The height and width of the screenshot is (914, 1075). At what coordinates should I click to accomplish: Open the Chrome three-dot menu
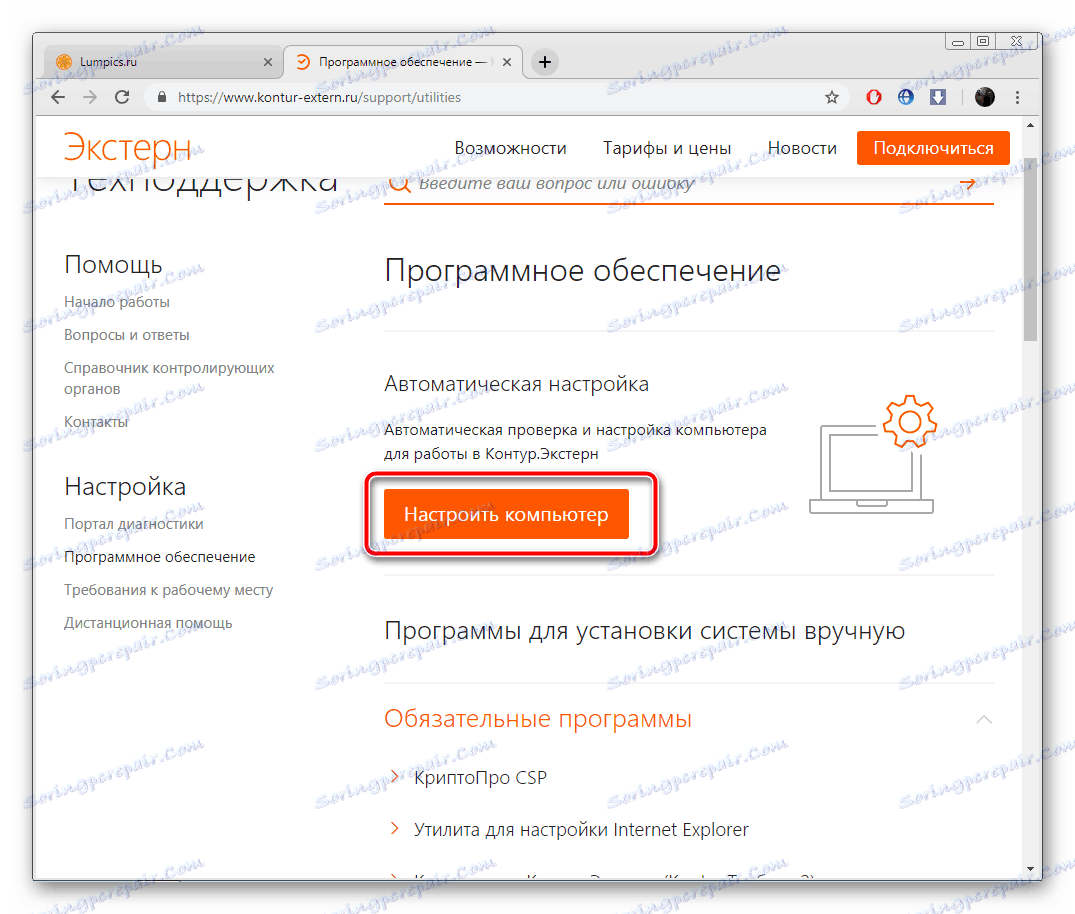click(x=1017, y=97)
